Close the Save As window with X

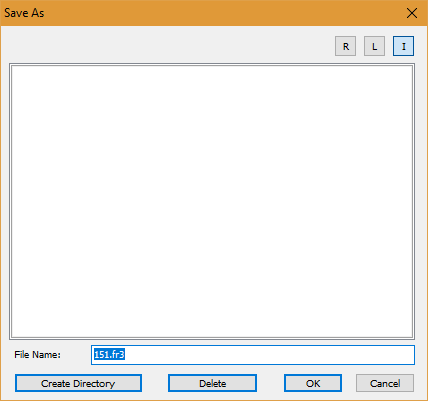click(x=412, y=13)
